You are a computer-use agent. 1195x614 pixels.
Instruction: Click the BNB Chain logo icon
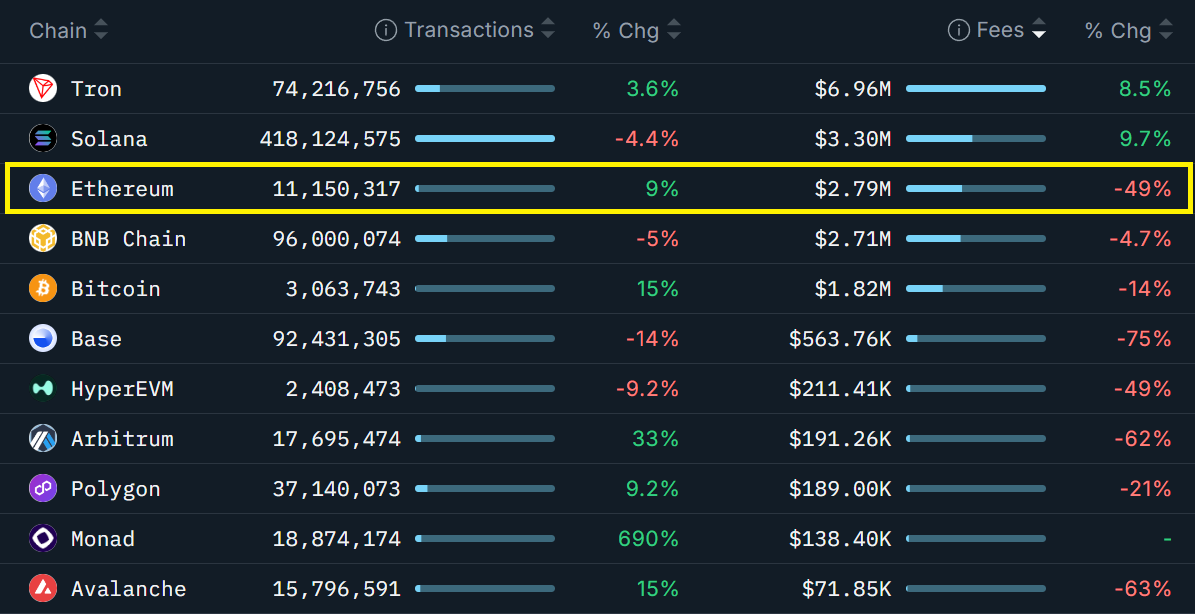(42, 238)
